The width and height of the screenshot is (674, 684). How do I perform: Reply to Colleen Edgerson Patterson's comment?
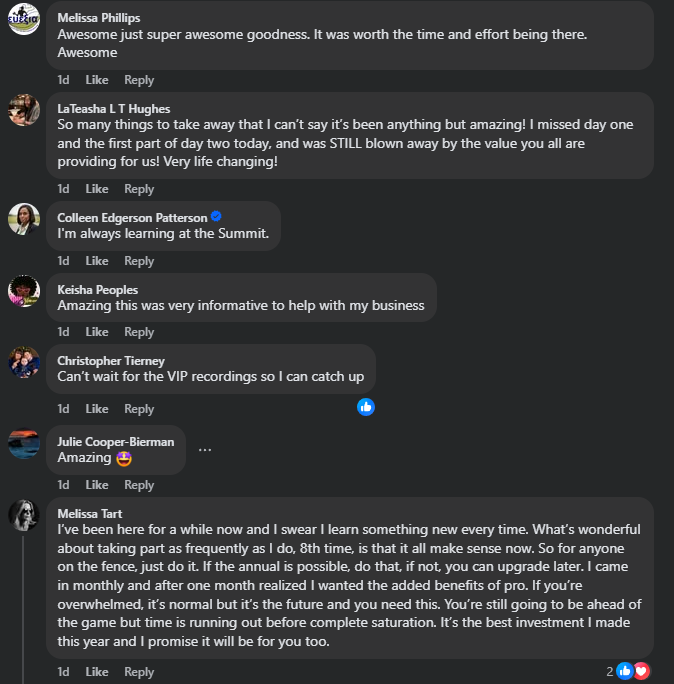coord(139,261)
